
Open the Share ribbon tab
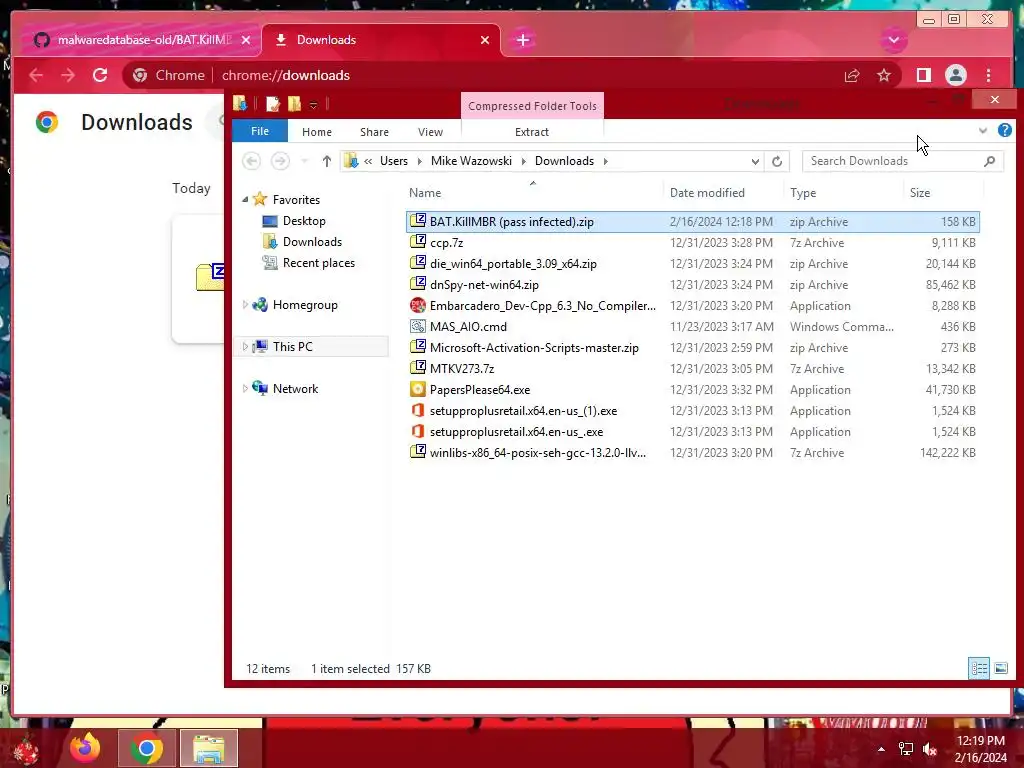tap(374, 132)
